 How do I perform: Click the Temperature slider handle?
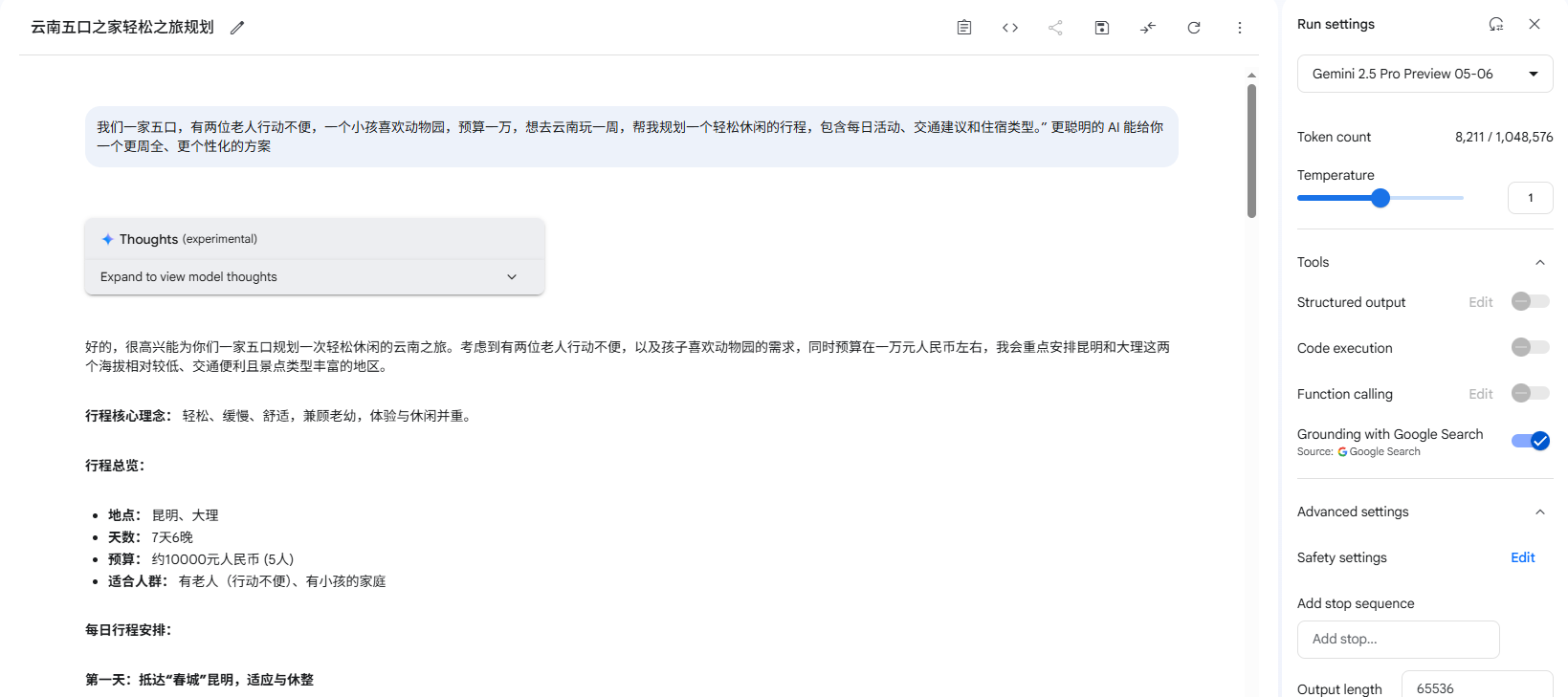coord(1380,198)
